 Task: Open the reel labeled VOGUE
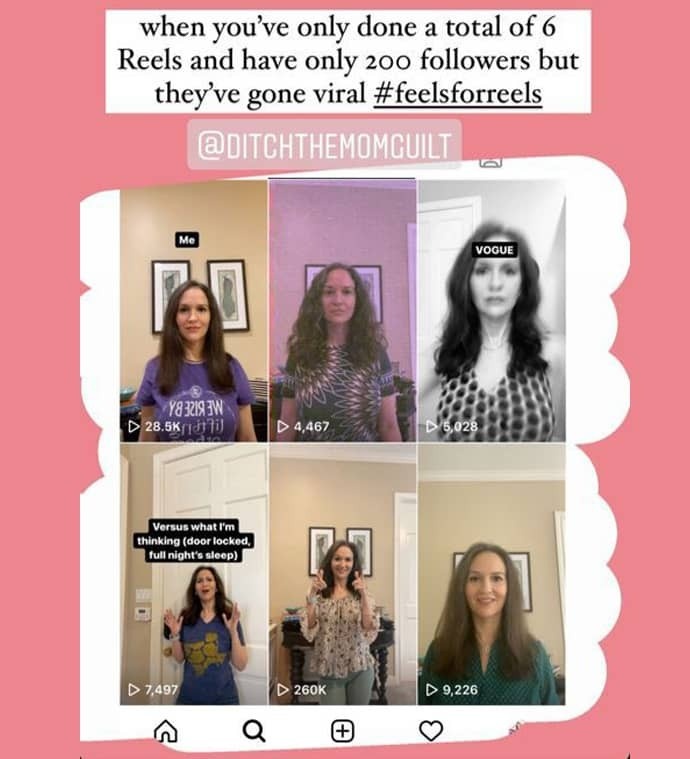[x=491, y=310]
